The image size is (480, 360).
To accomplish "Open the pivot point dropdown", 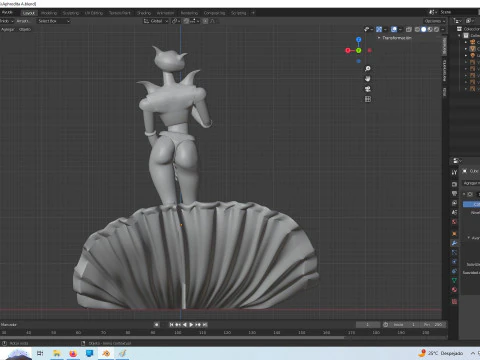I will click(x=176, y=21).
